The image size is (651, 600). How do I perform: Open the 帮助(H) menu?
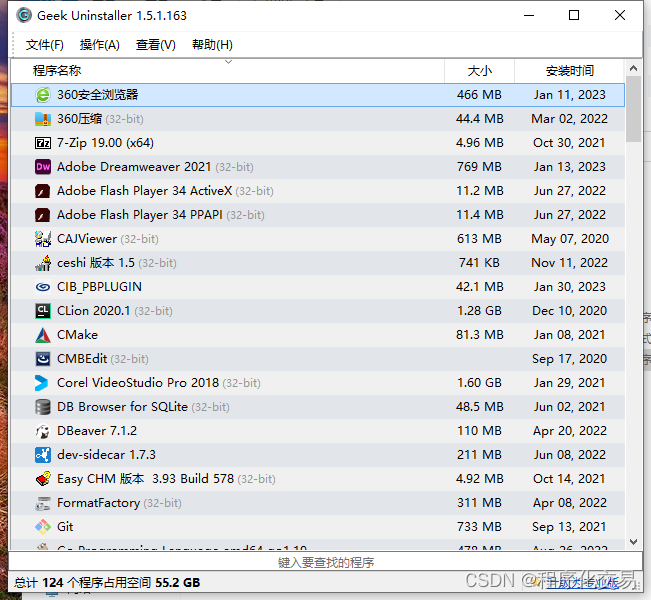click(x=212, y=45)
